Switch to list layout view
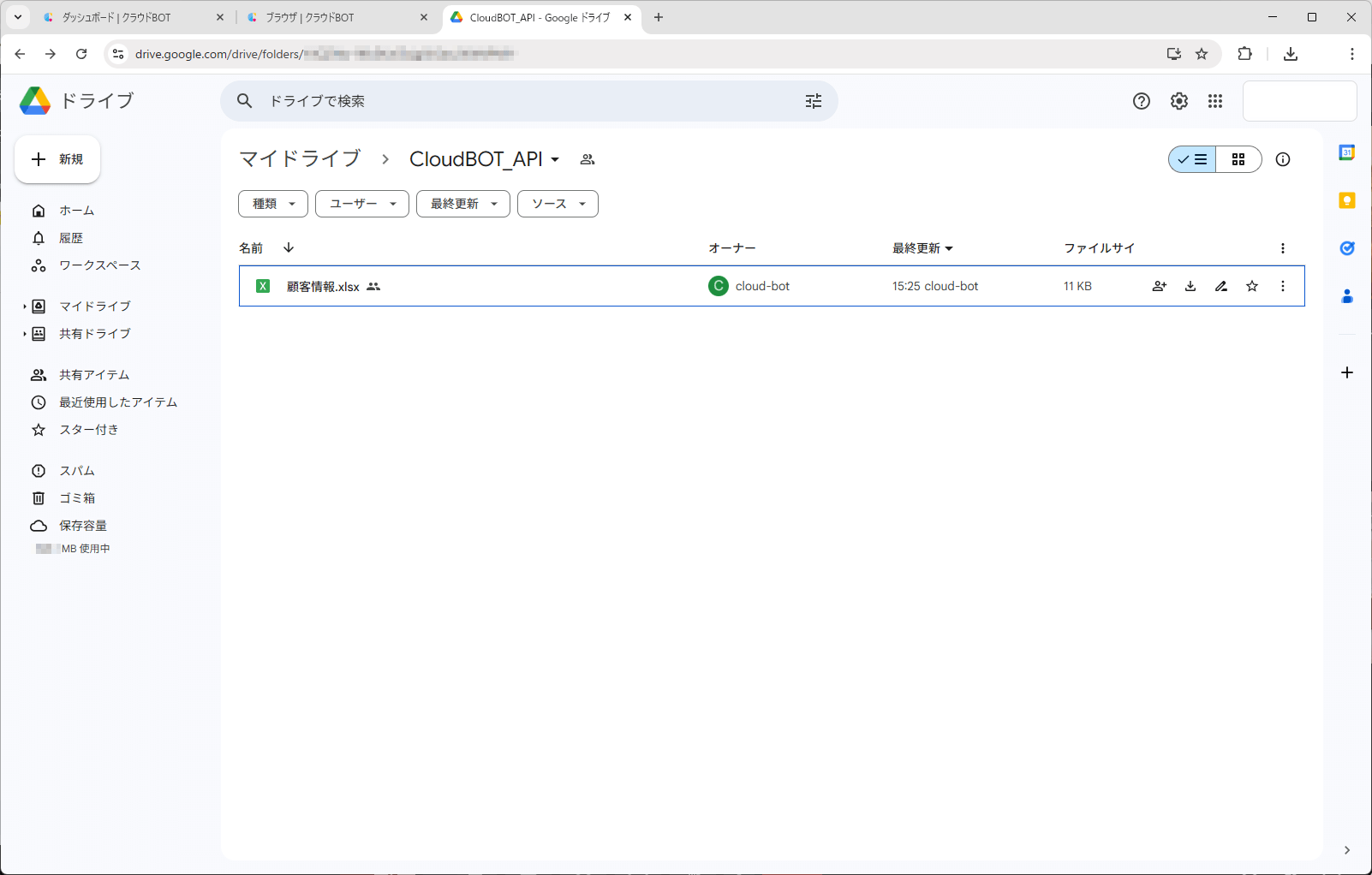The width and height of the screenshot is (1372, 875). [x=1192, y=159]
